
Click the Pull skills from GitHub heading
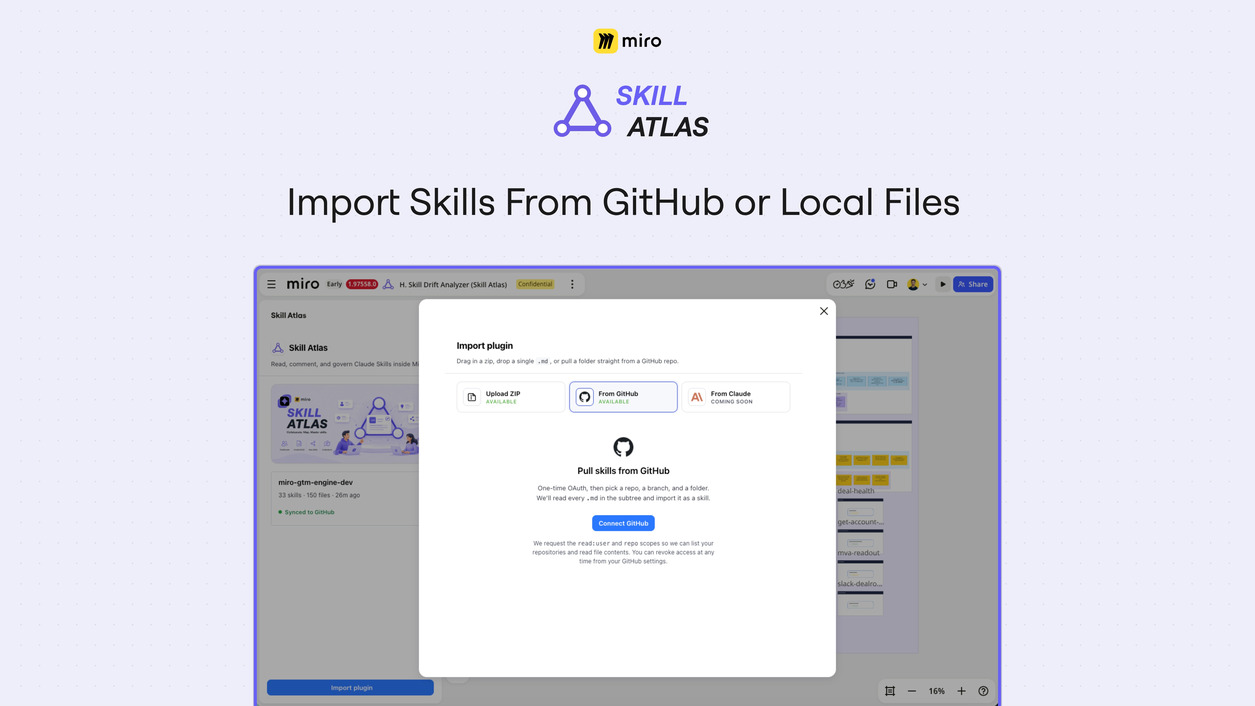623,471
